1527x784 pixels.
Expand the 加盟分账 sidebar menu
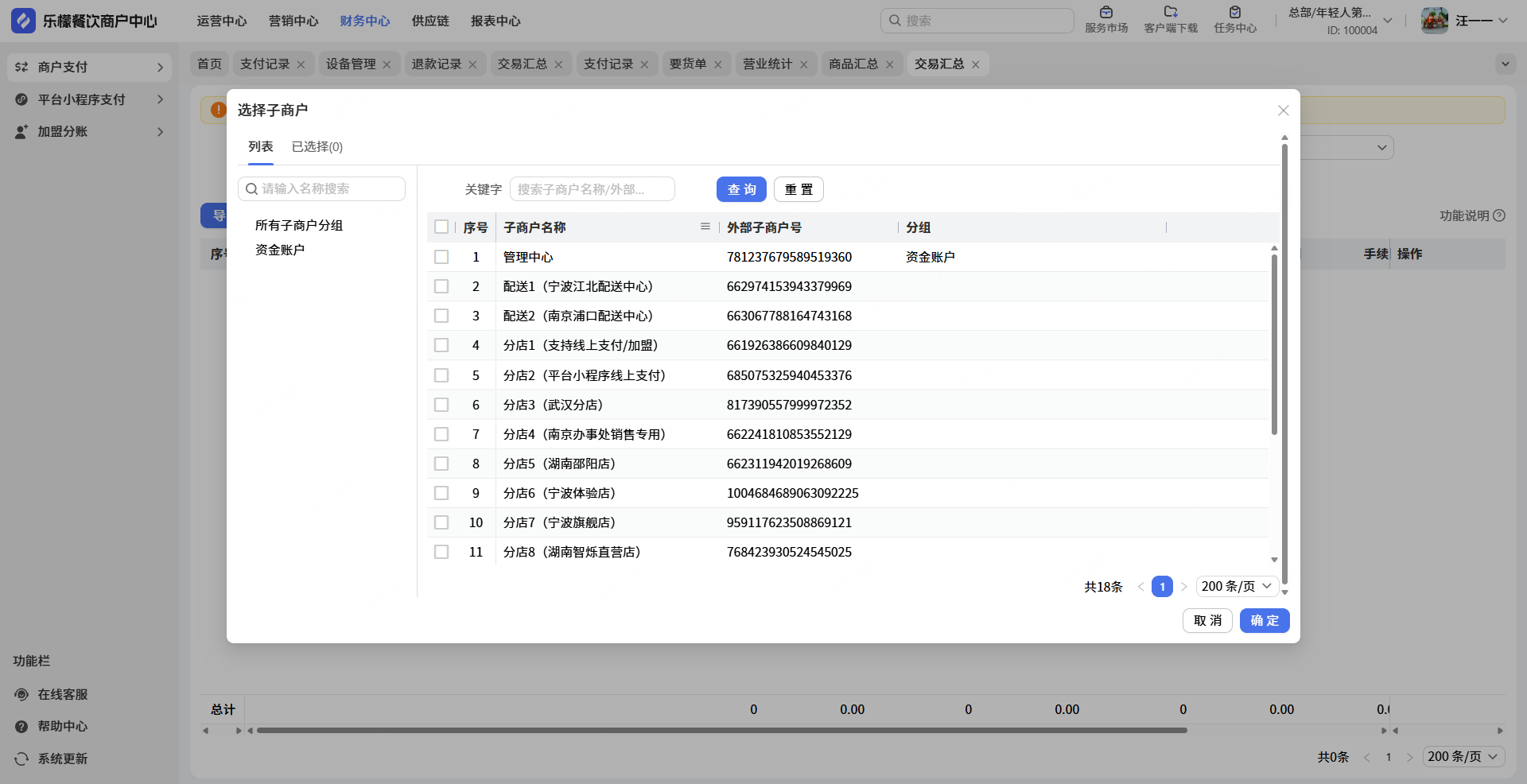tap(89, 131)
